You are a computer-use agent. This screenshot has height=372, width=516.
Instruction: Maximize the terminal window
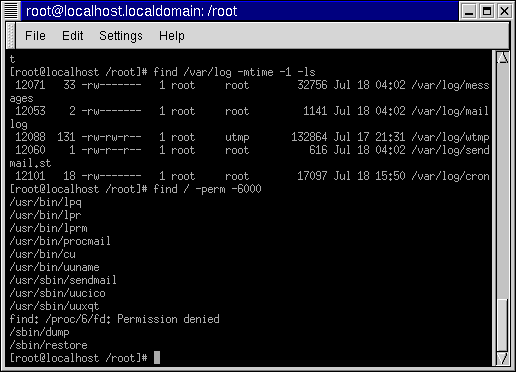[x=487, y=11]
